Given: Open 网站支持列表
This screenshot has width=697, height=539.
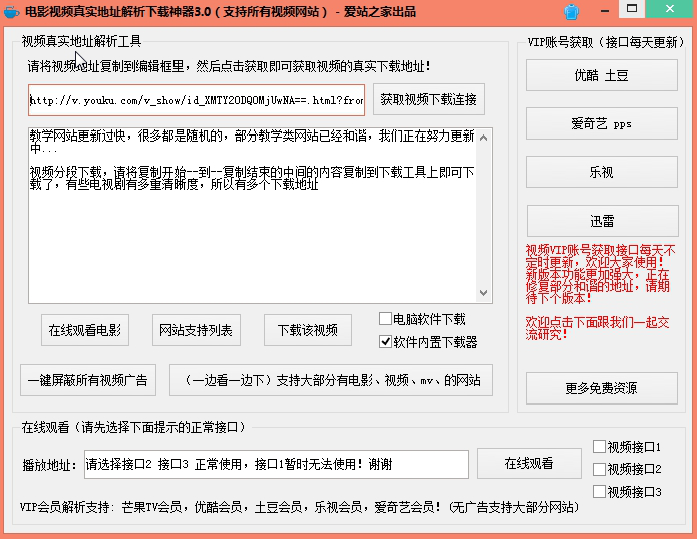Looking at the screenshot, I should click(196, 330).
